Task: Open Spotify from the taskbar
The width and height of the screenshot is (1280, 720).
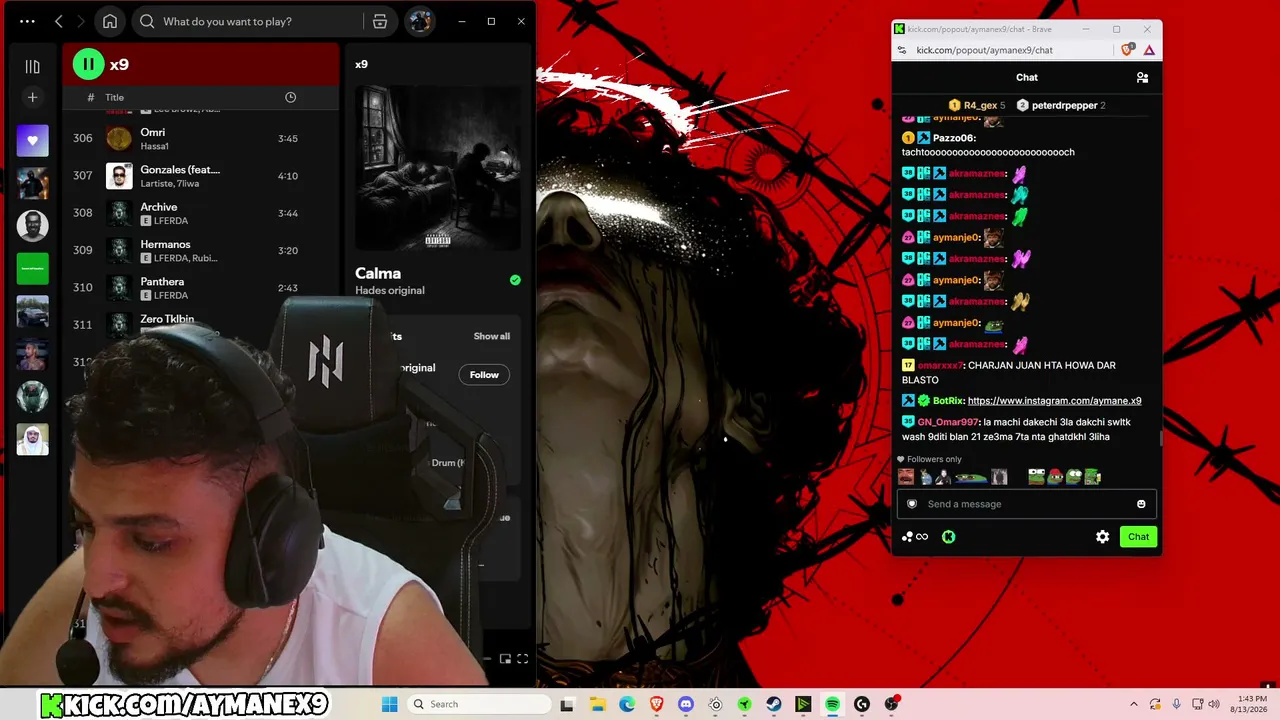Action: click(x=832, y=704)
